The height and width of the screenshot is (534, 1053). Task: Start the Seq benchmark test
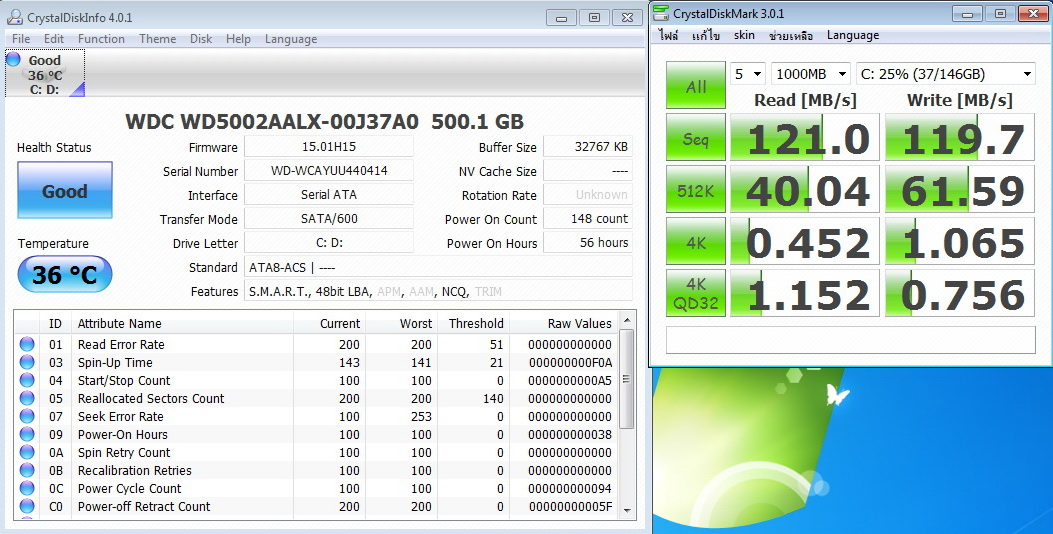pos(696,138)
